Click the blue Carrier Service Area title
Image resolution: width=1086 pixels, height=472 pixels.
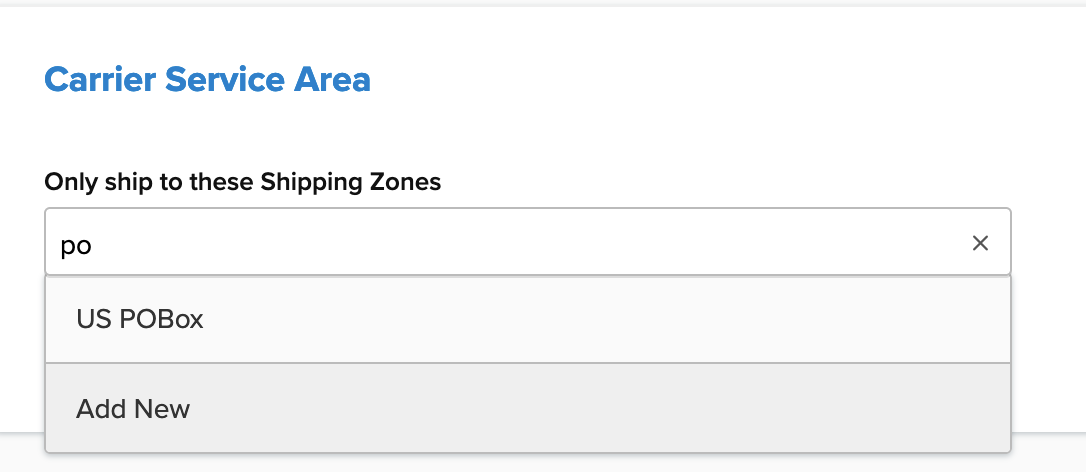pyautogui.click(x=207, y=79)
